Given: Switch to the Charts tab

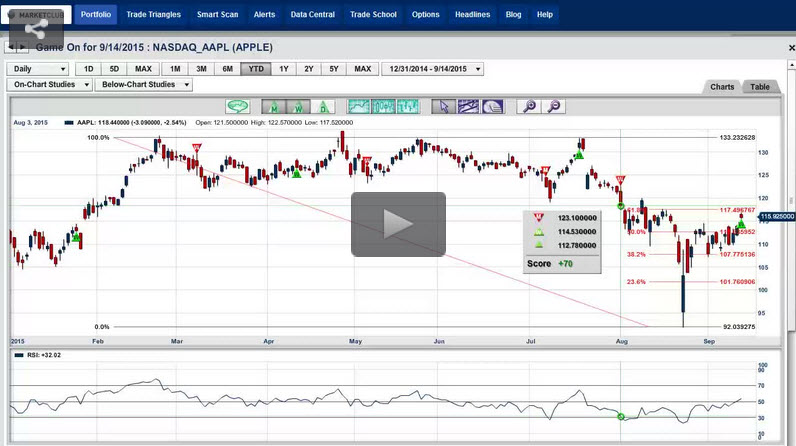Looking at the screenshot, I should 722,87.
